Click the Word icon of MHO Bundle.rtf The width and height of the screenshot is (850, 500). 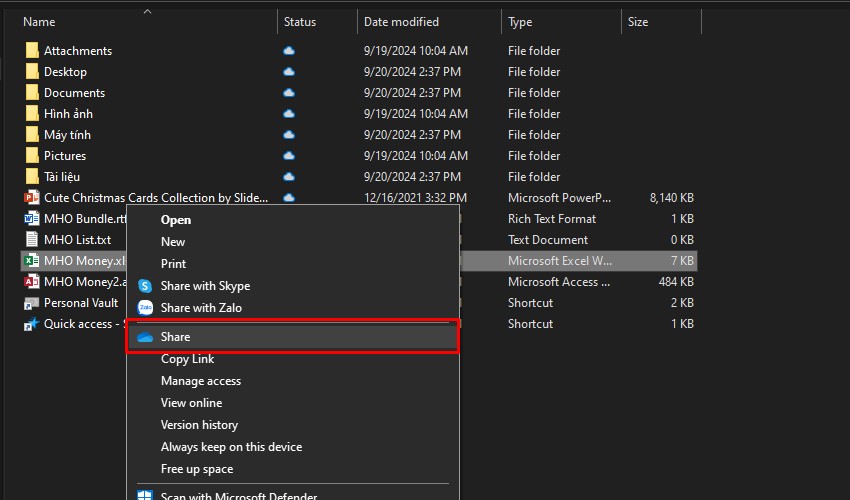click(31, 219)
